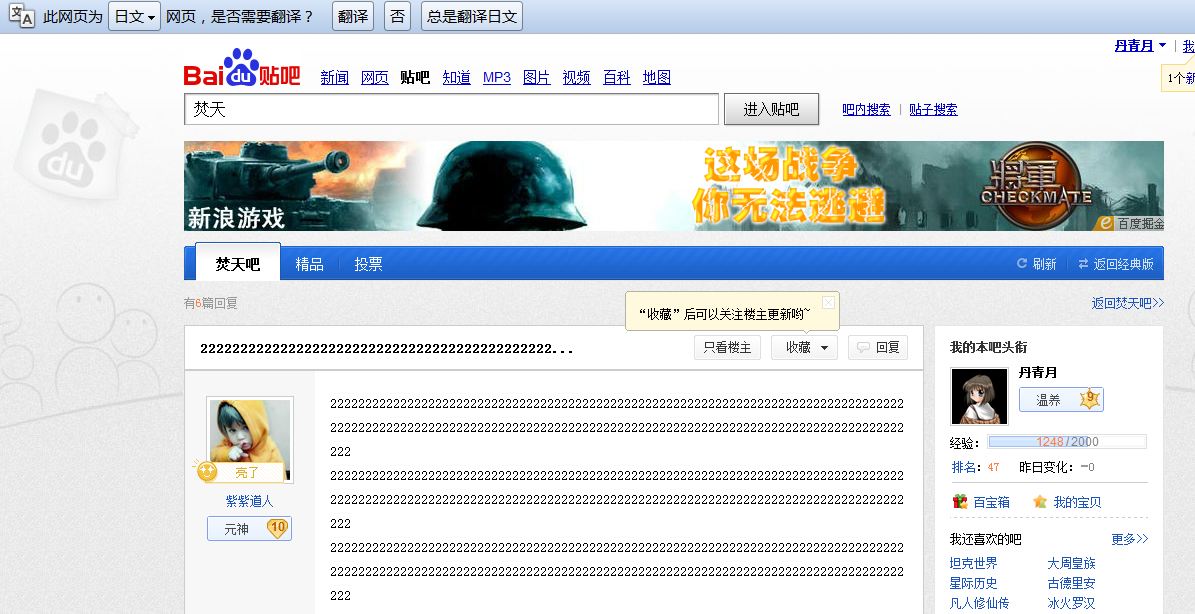The height and width of the screenshot is (614, 1195).
Task: Switch to the 焚天吧 tab
Action: point(238,264)
